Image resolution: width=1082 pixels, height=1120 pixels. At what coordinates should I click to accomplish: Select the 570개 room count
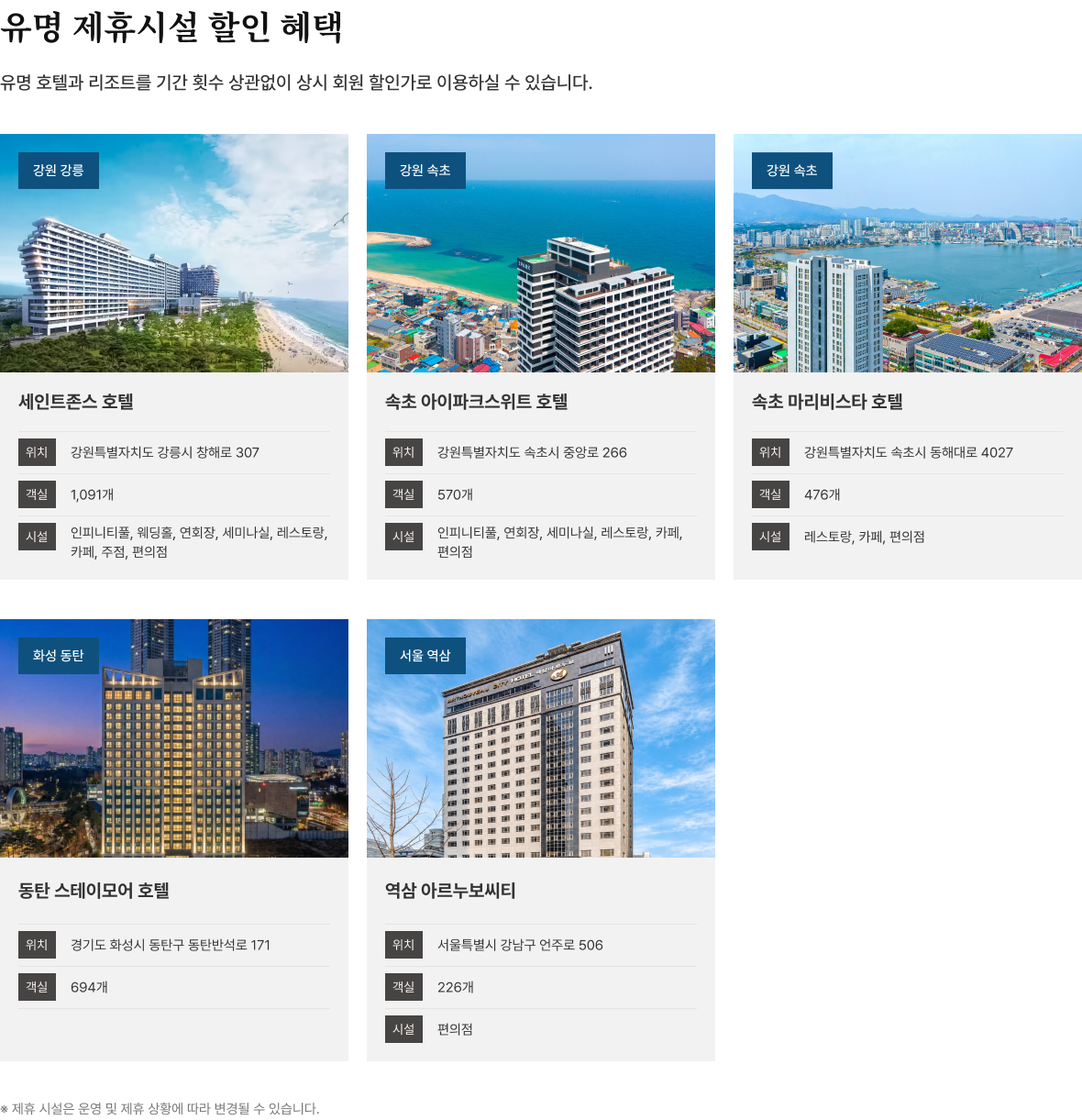point(456,494)
